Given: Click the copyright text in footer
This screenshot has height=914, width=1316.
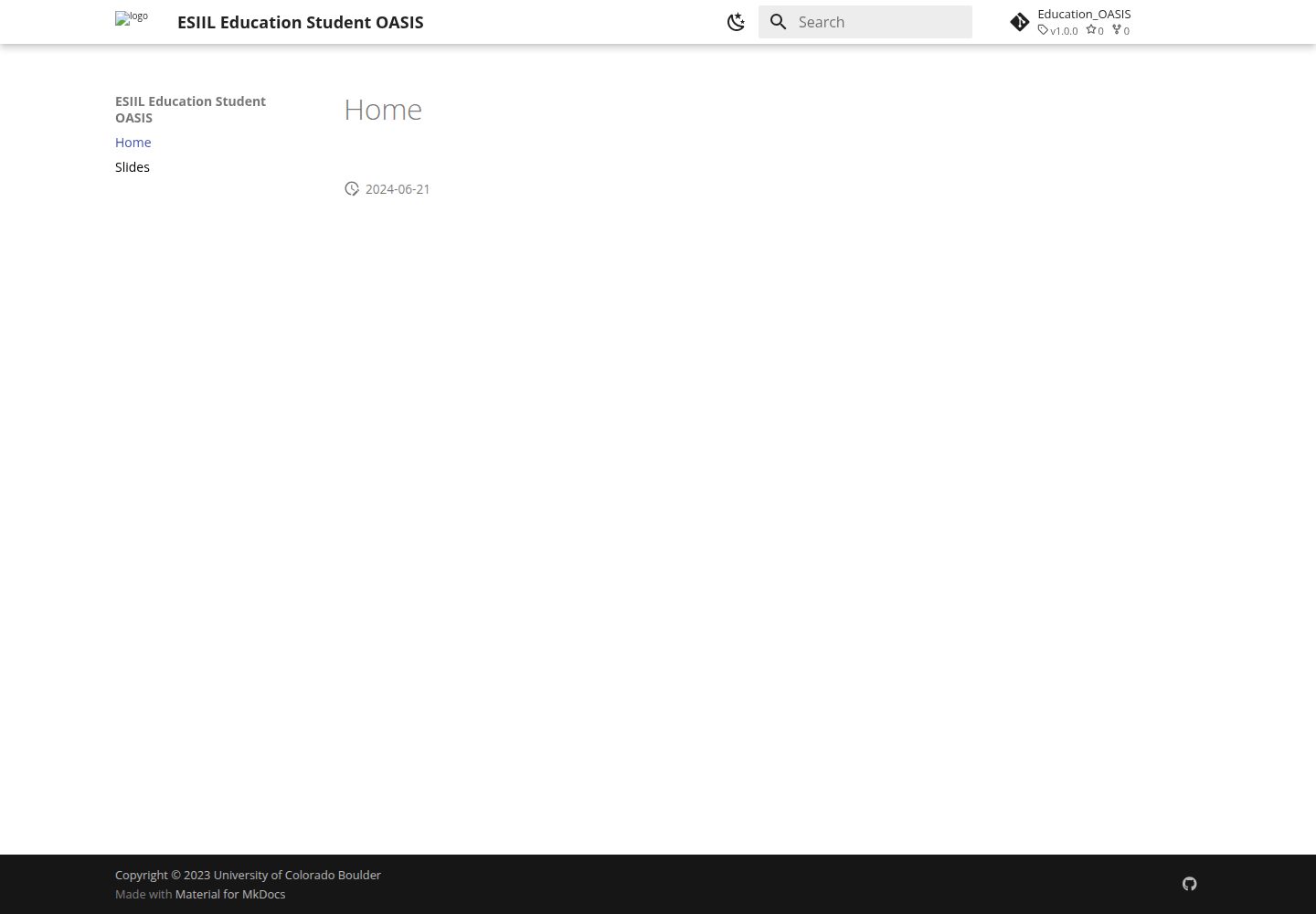Looking at the screenshot, I should click(248, 876).
